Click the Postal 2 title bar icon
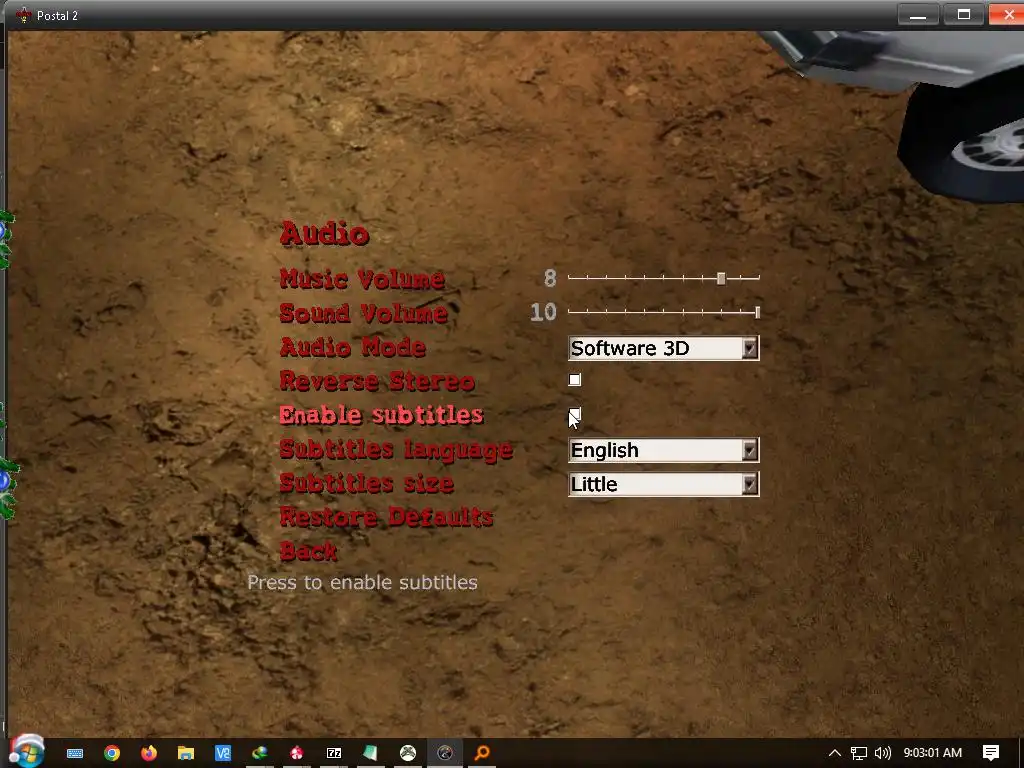The height and width of the screenshot is (768, 1024). 24,15
